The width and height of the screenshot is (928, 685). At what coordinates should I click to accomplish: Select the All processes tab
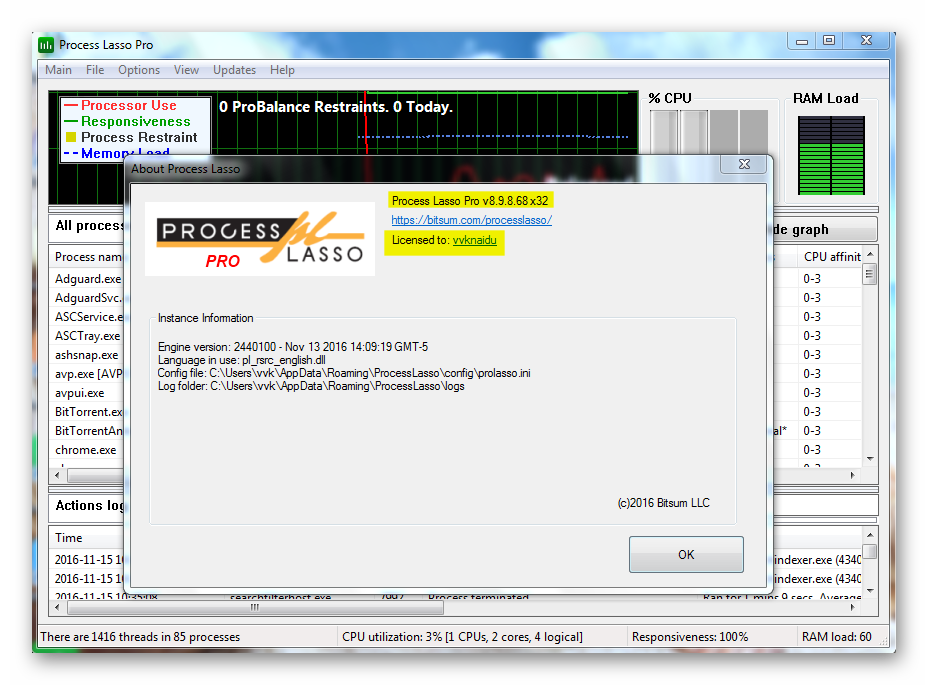coord(89,226)
